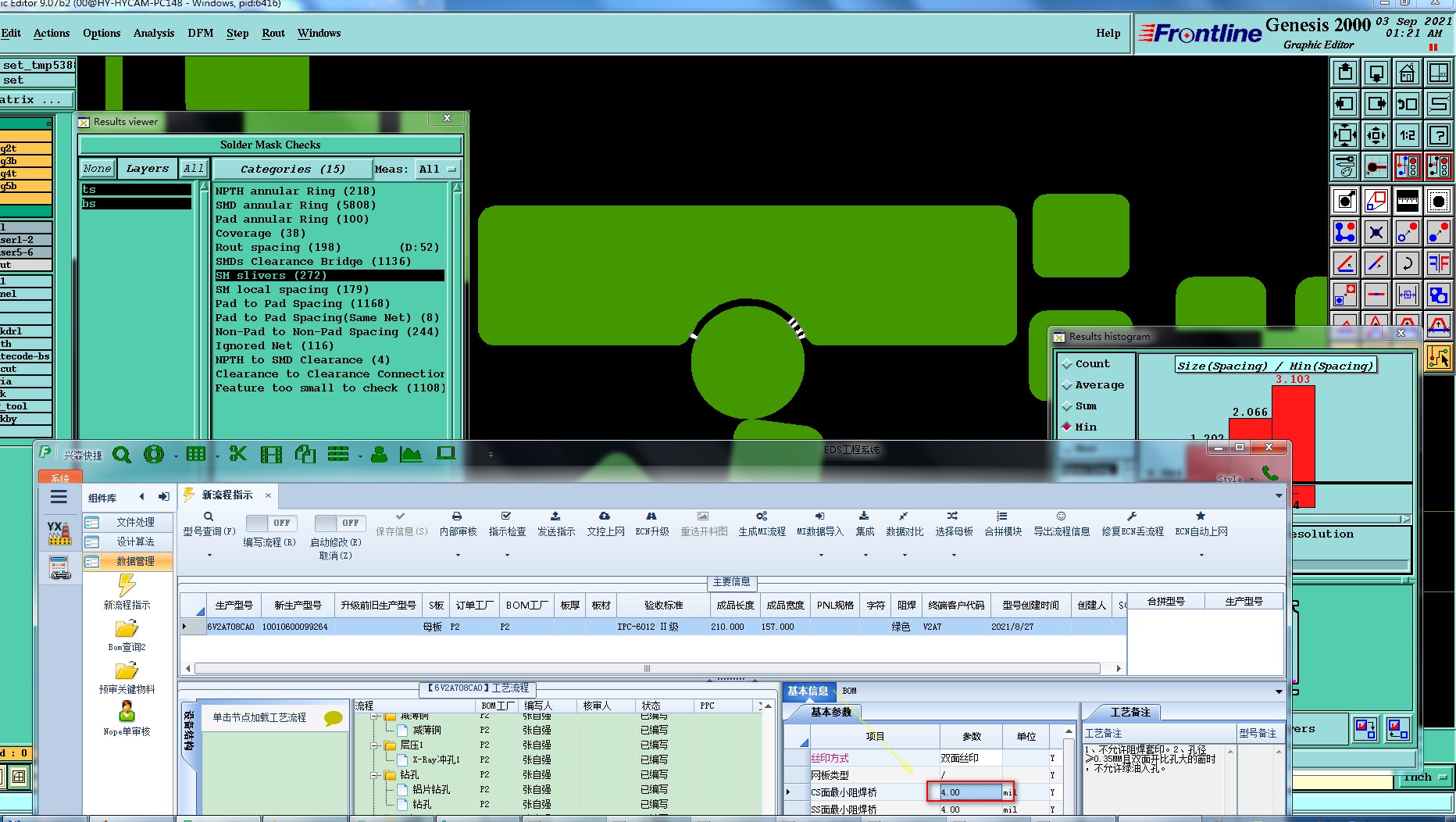Viewport: 1456px width, 822px height.
Task: Click the previous view undo-zoom icon
Action: (x=1407, y=104)
